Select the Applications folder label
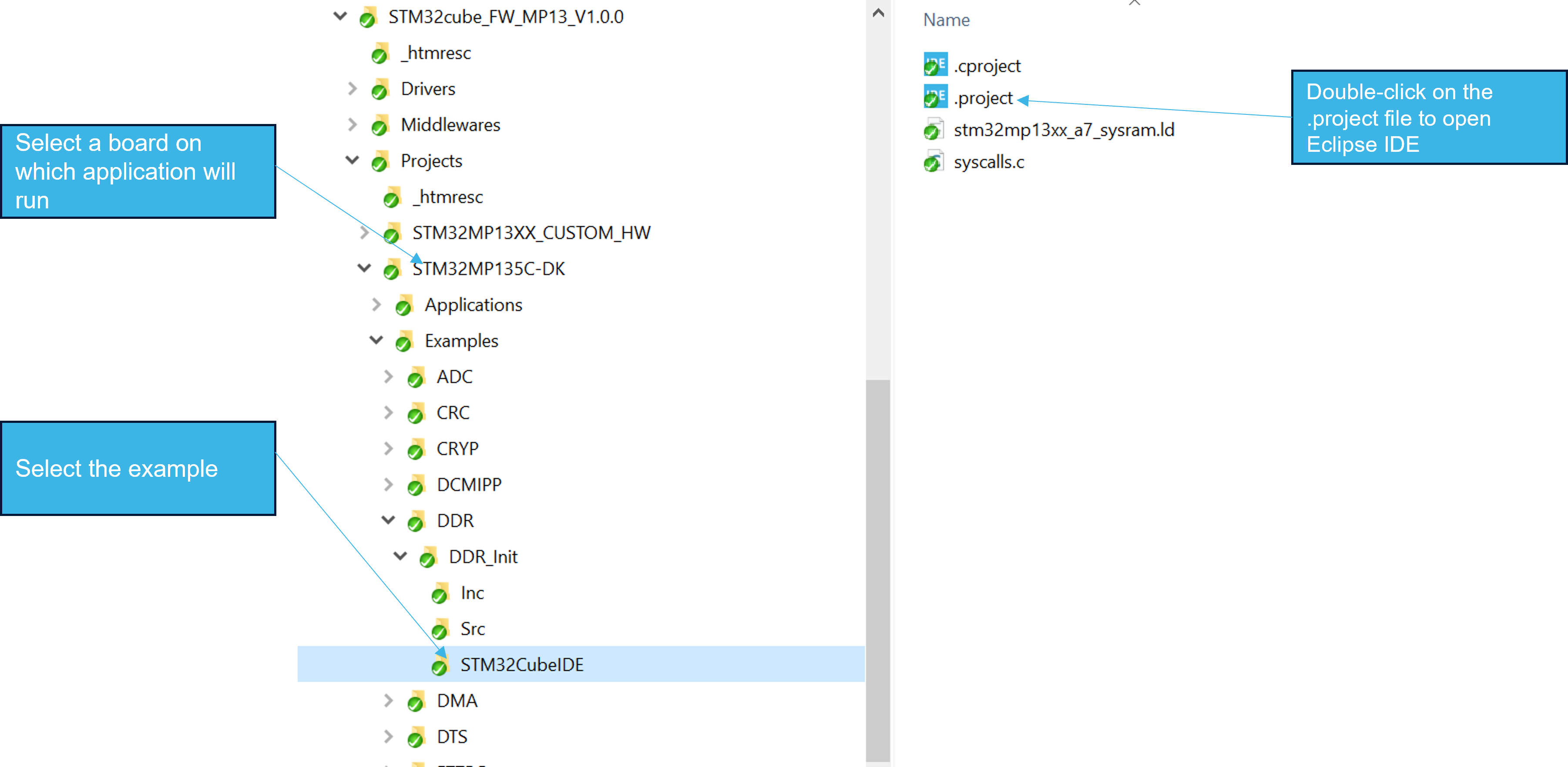Image resolution: width=1568 pixels, height=767 pixels. pyautogui.click(x=473, y=305)
